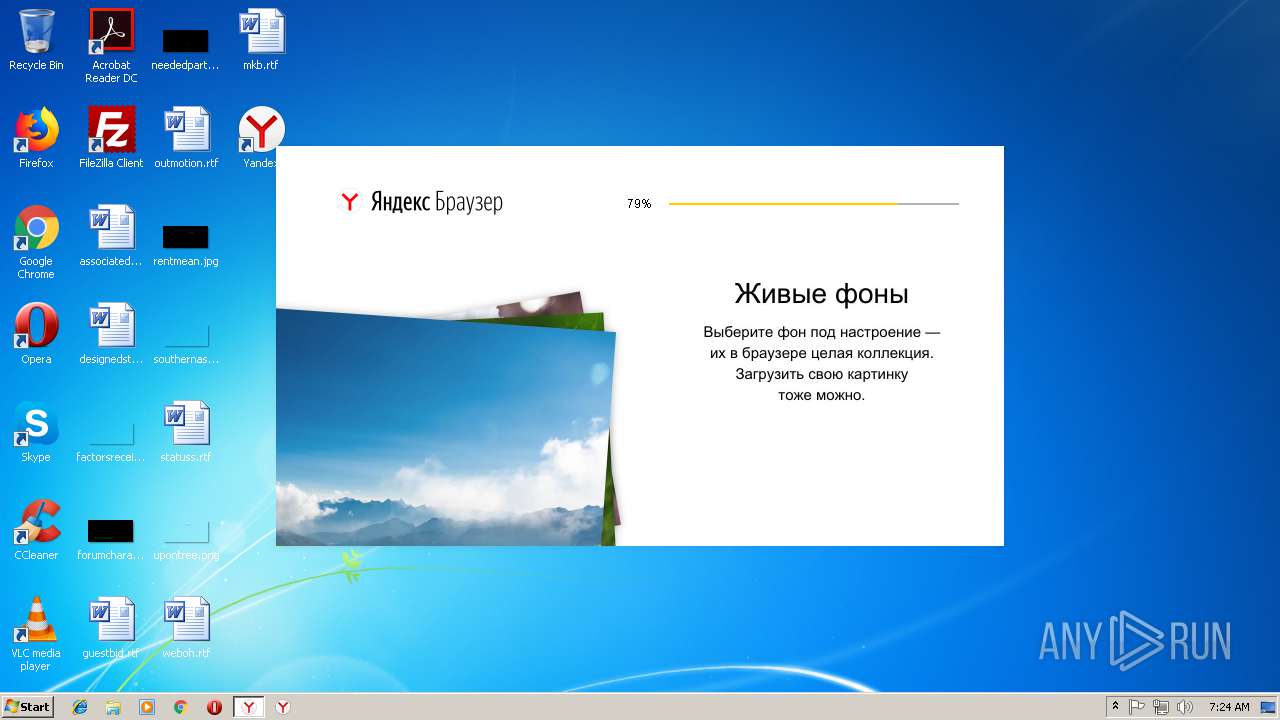Select the Recycle Bin desktop icon

coord(36,40)
